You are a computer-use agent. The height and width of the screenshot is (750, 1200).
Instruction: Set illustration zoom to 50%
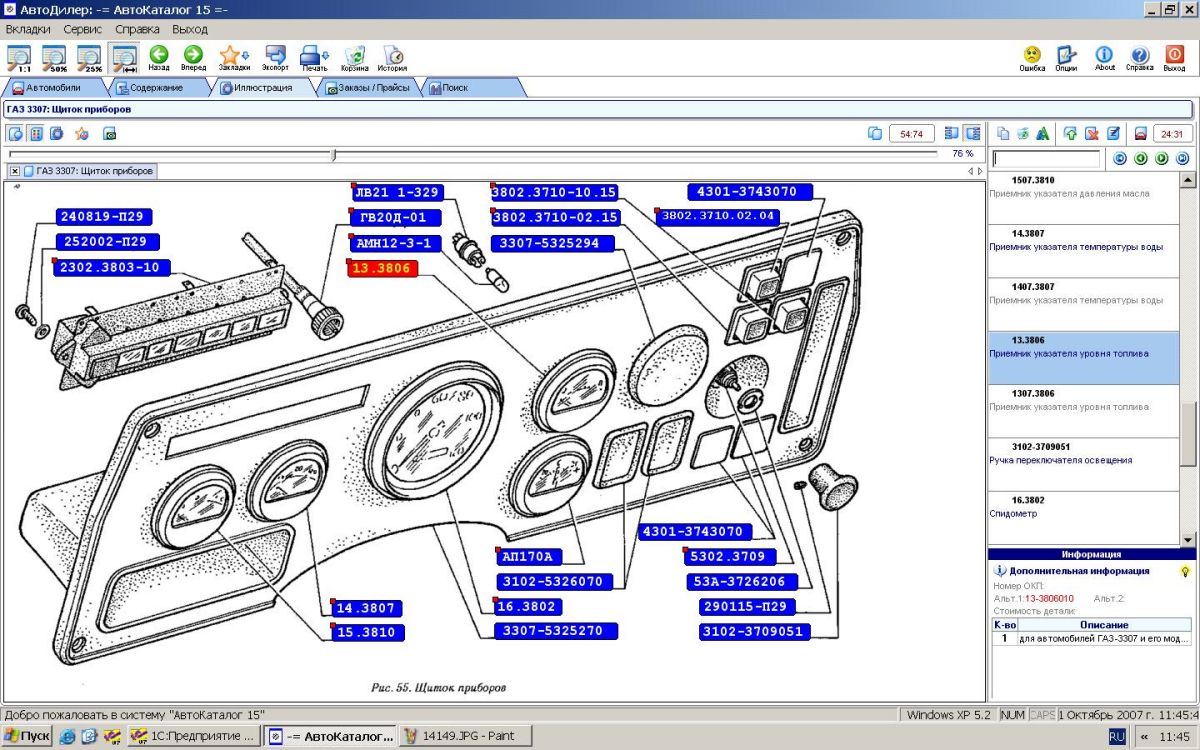[x=54, y=58]
